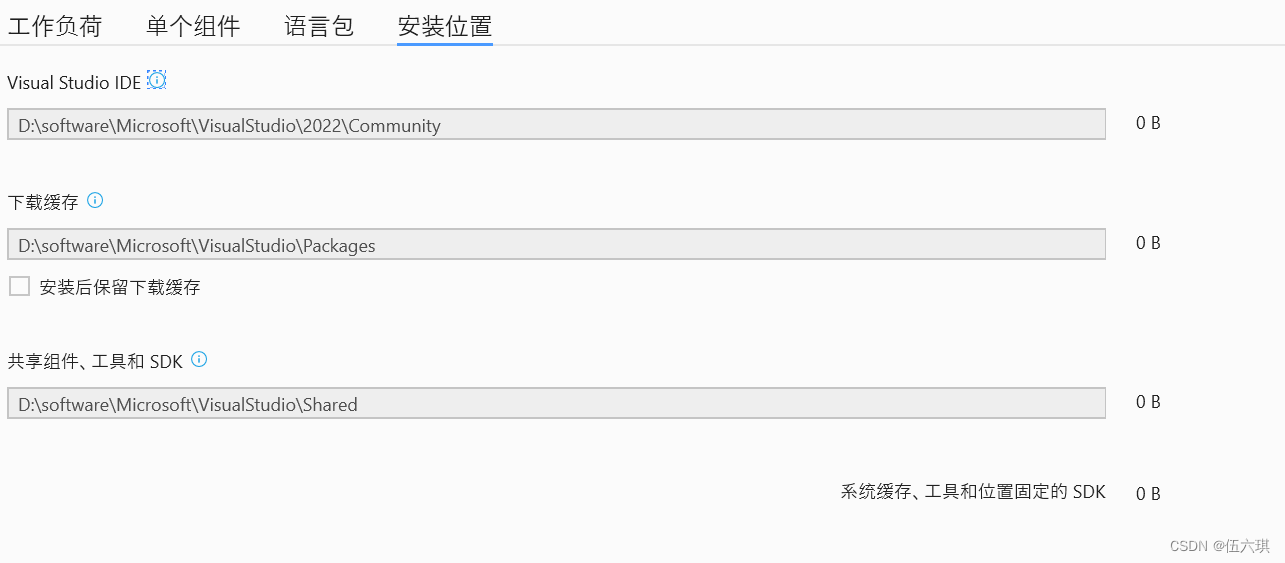Click the 2022\Community install path field

556,124
